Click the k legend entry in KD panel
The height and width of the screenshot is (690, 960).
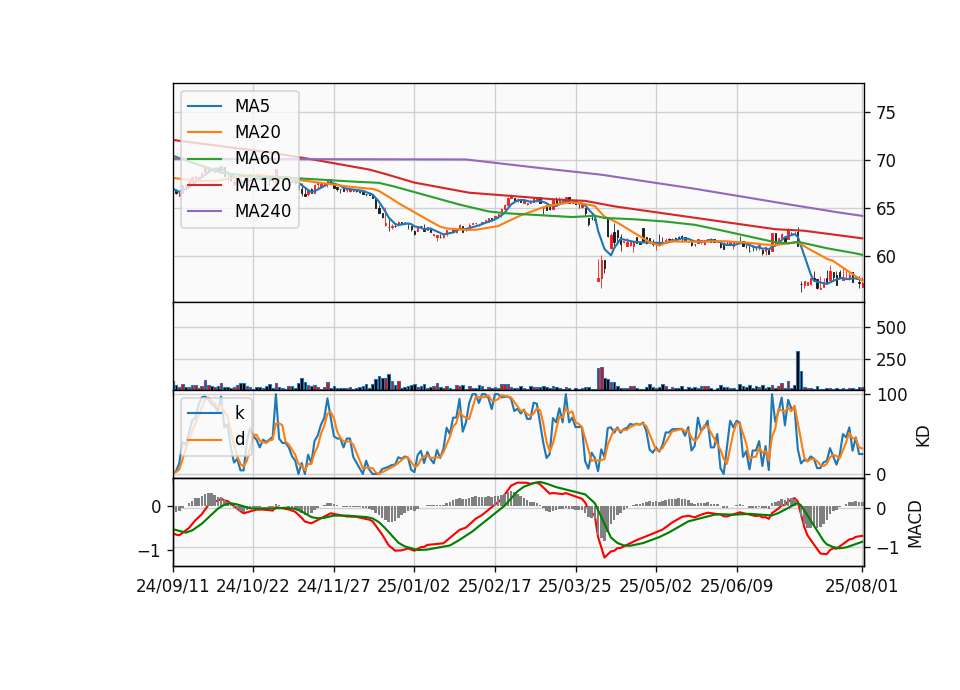point(239,413)
